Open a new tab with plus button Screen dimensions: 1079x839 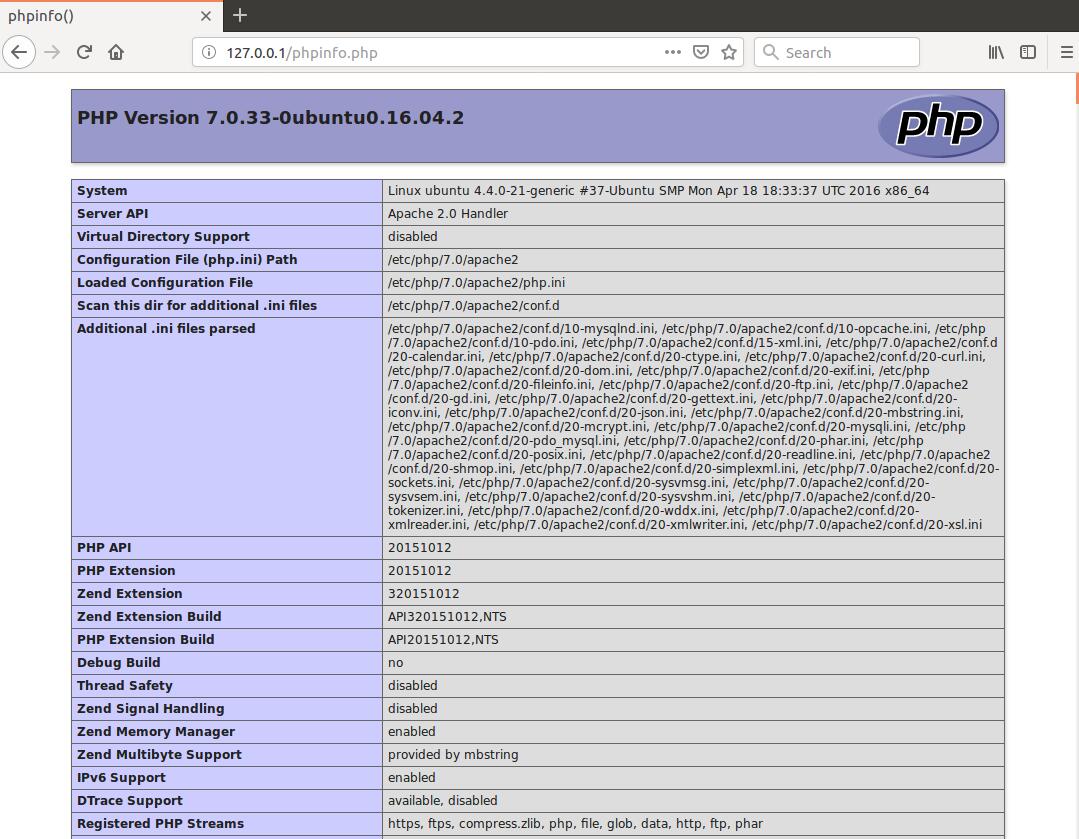(240, 16)
